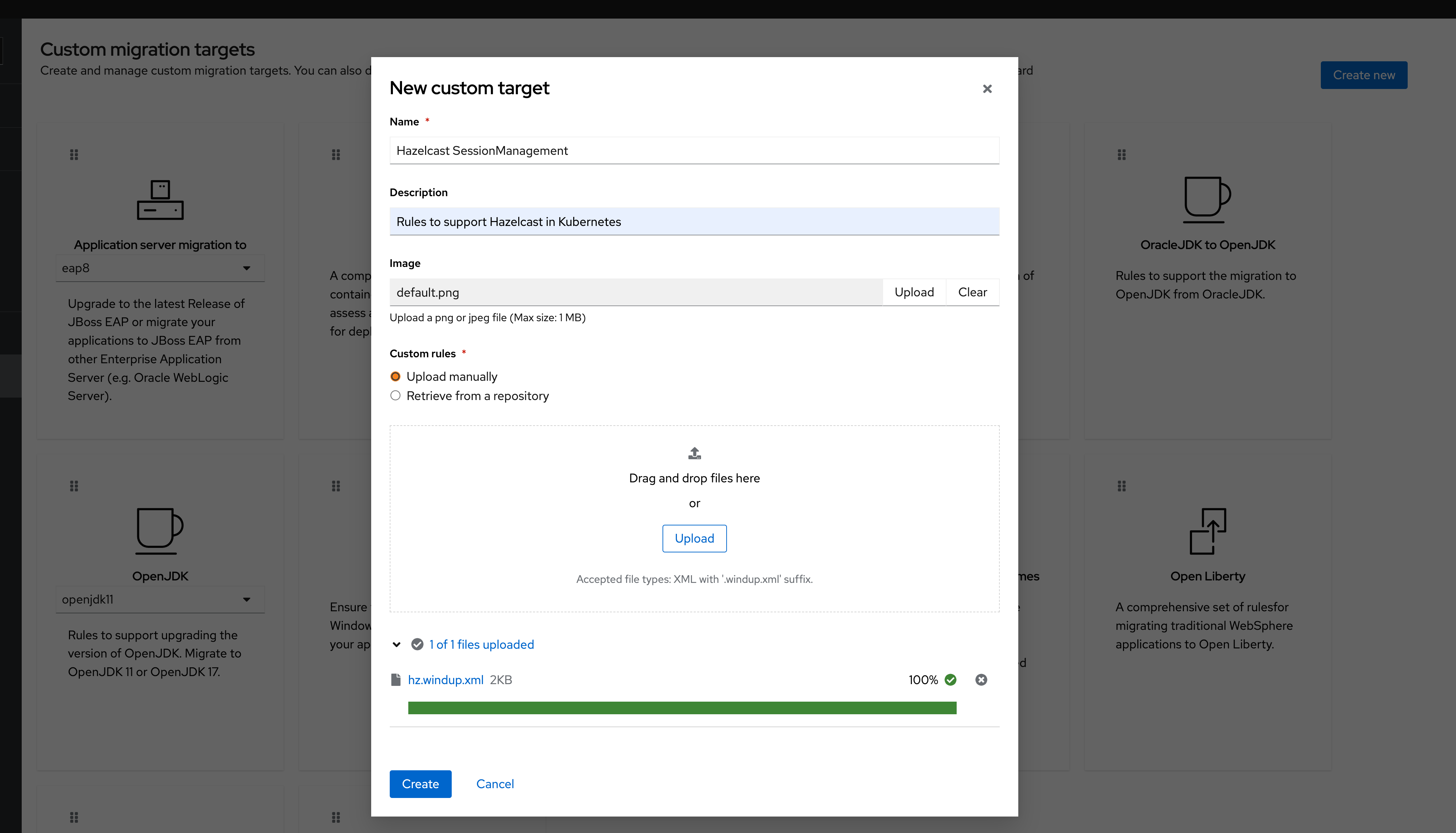Image resolution: width=1456 pixels, height=833 pixels.
Task: Click the green upload success checkmark
Action: click(950, 680)
